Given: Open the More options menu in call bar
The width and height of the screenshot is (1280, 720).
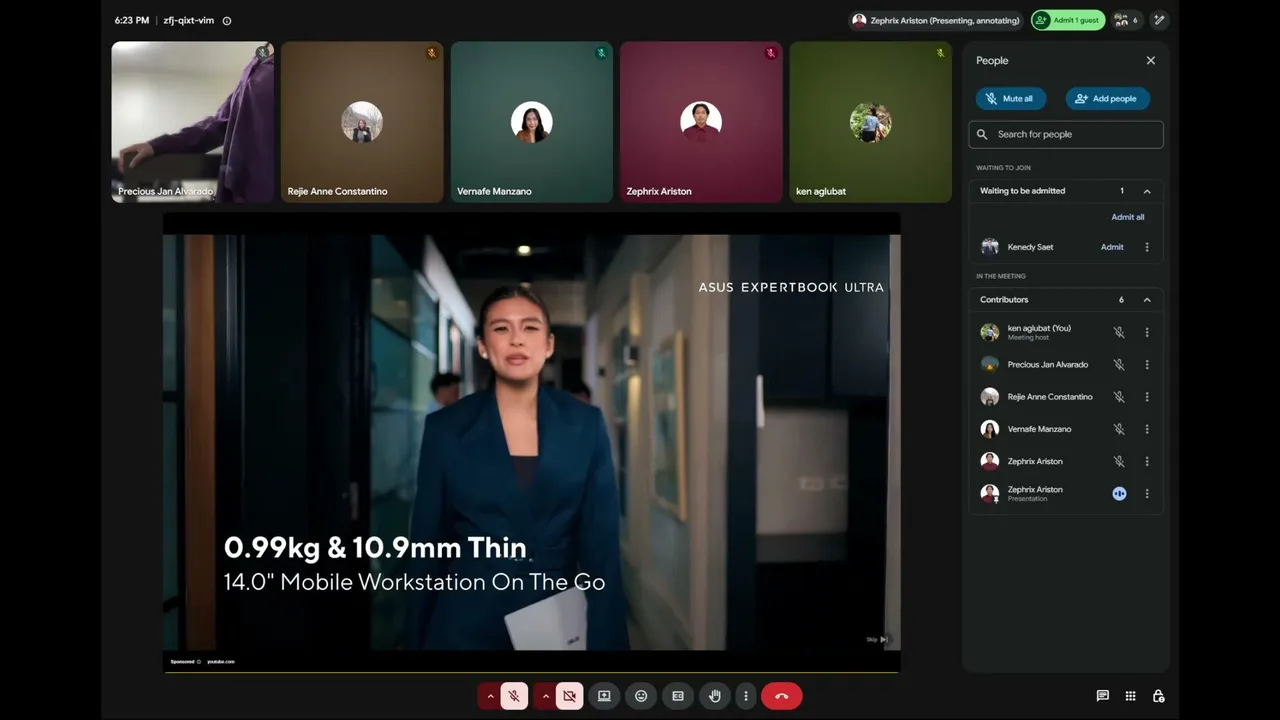Looking at the screenshot, I should coord(746,696).
